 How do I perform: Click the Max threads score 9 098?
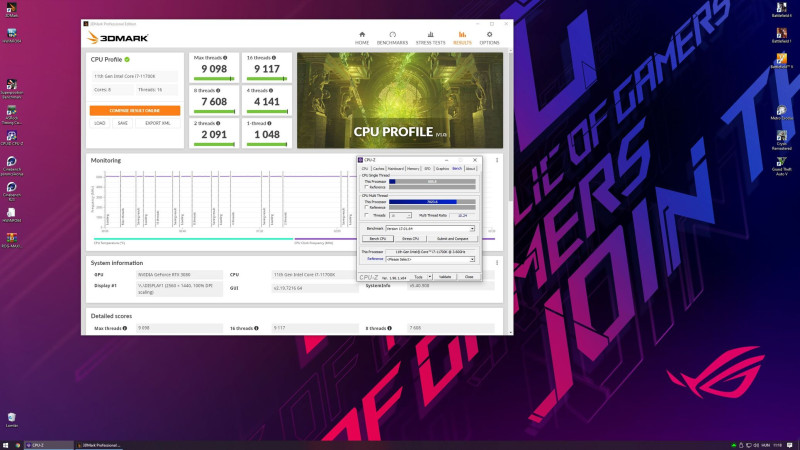click(214, 69)
